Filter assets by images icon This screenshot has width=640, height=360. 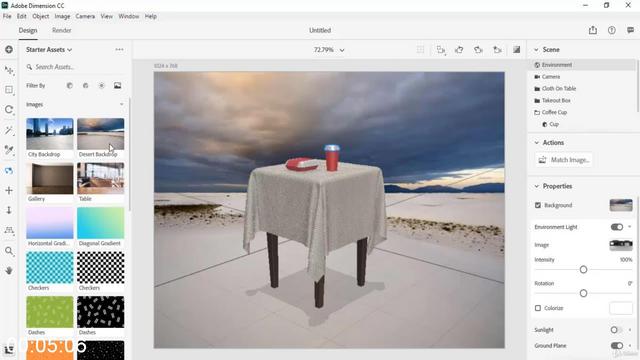[118, 86]
